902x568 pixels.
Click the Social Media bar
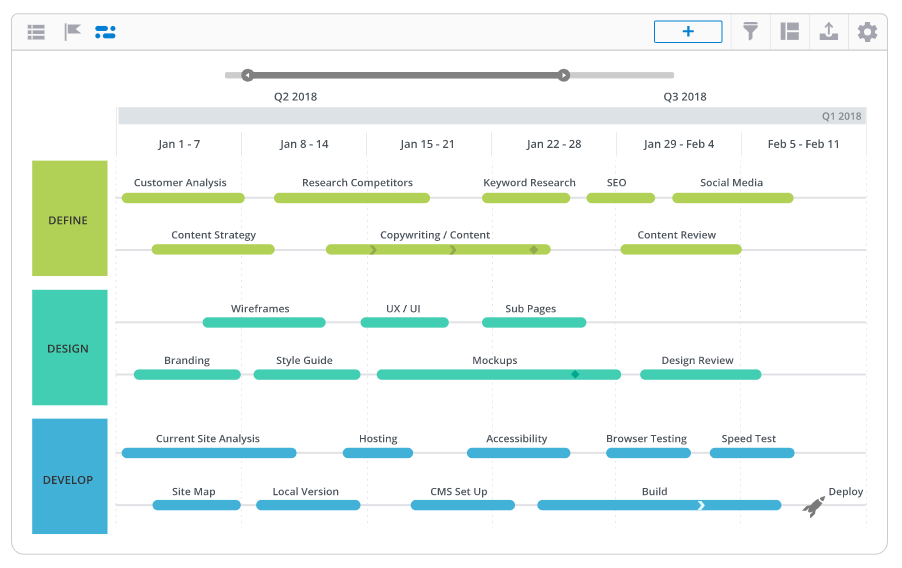tap(733, 198)
